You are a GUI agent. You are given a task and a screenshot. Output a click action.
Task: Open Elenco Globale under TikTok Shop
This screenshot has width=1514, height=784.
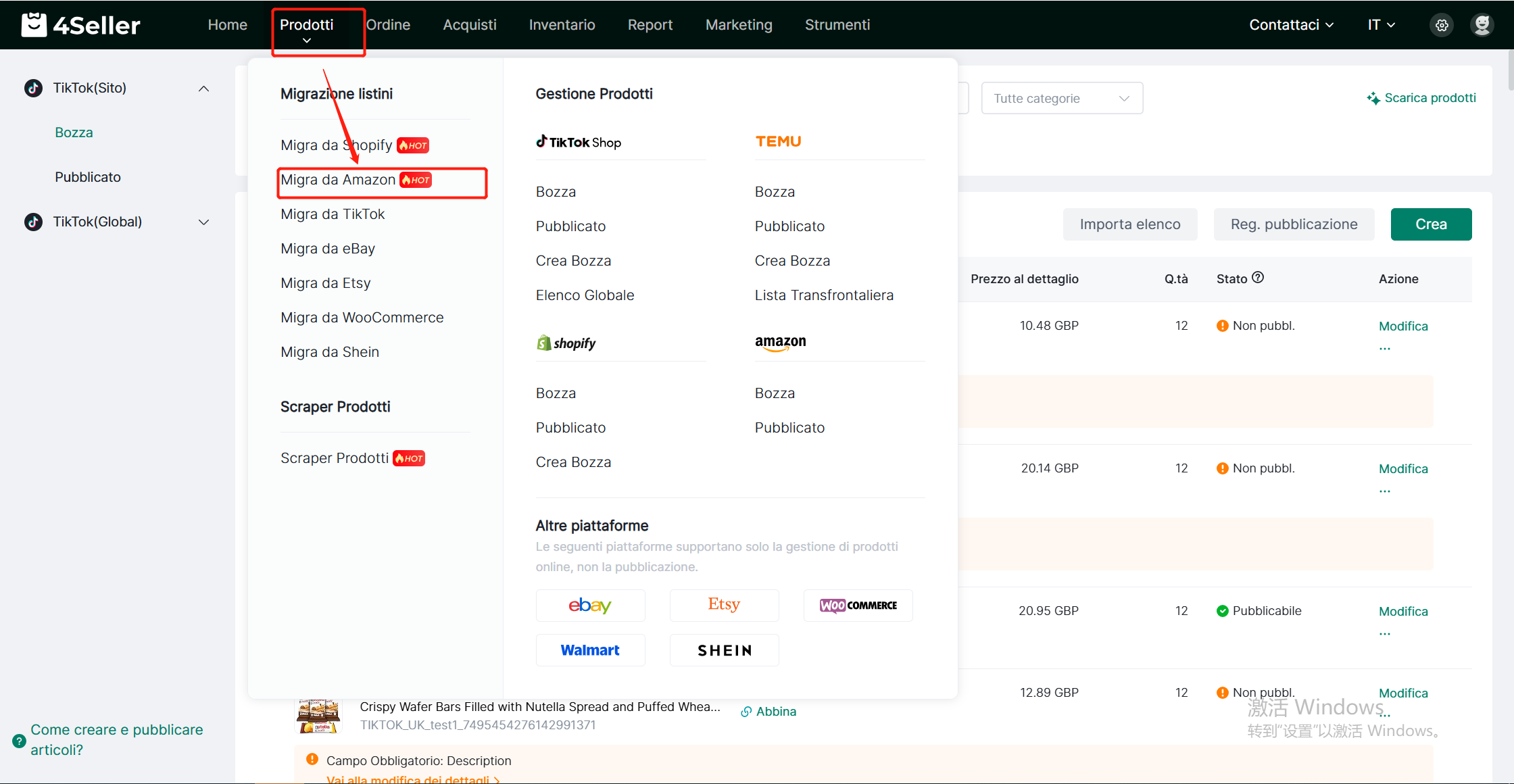585,295
